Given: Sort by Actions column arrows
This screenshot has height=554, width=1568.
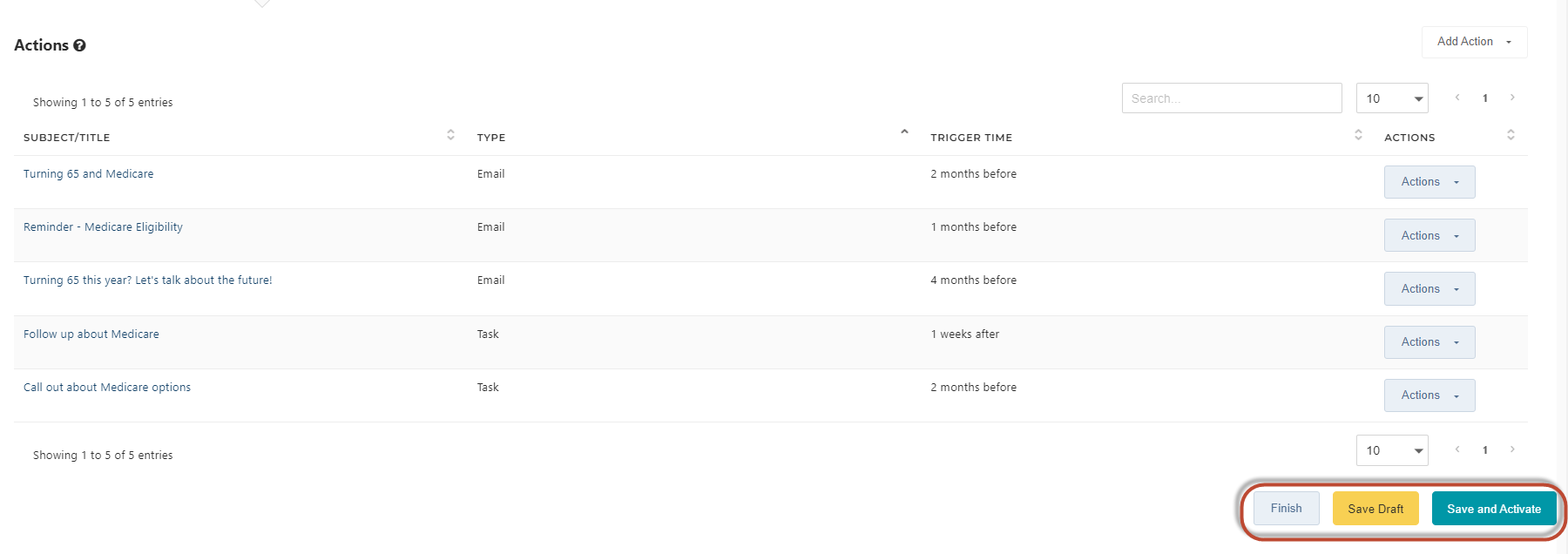Looking at the screenshot, I should click(x=1511, y=135).
